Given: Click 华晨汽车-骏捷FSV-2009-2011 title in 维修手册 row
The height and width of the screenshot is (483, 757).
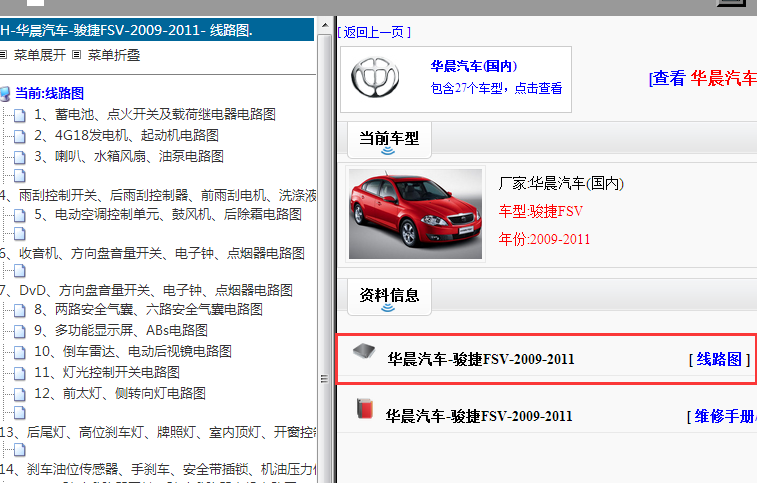Looking at the screenshot, I should click(479, 416).
